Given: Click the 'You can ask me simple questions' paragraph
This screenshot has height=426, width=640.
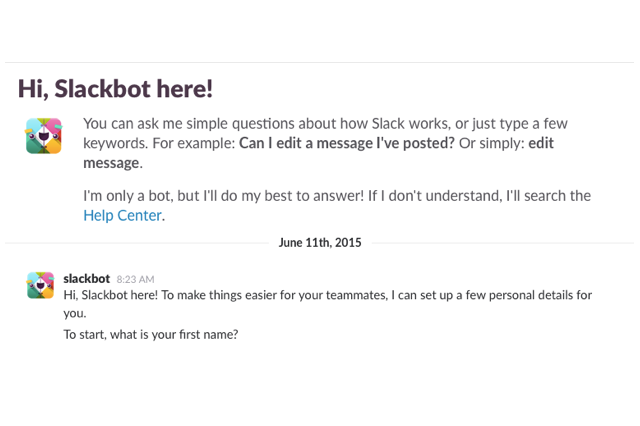Looking at the screenshot, I should pyautogui.click(x=325, y=143).
